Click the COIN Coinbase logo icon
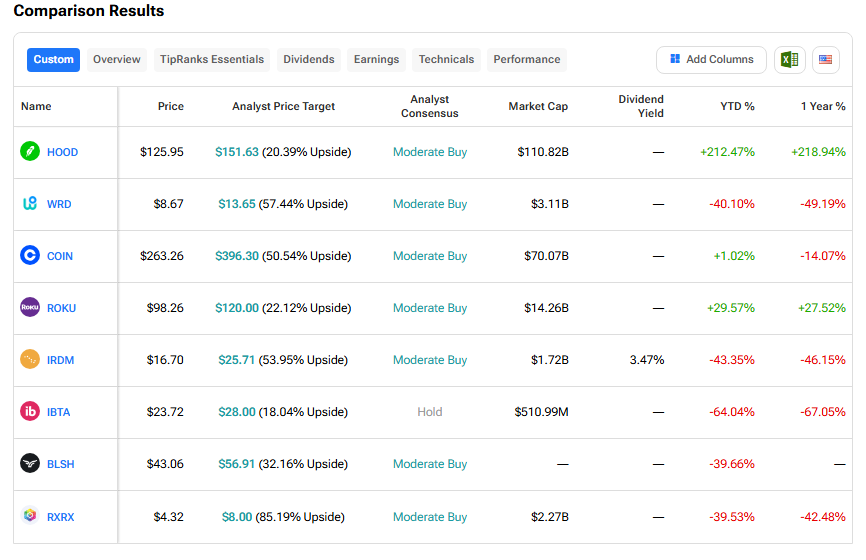The height and width of the screenshot is (560, 866). 30,256
